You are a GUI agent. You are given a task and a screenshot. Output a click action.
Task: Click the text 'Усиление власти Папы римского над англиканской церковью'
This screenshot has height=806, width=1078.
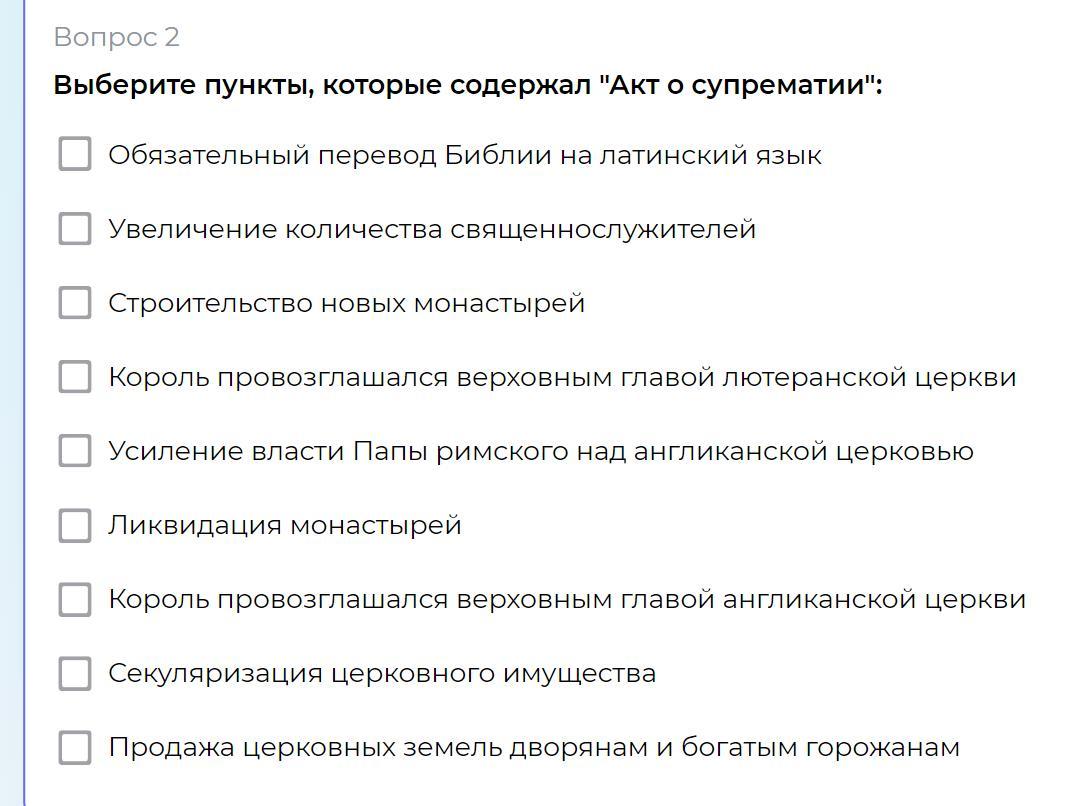(541, 452)
